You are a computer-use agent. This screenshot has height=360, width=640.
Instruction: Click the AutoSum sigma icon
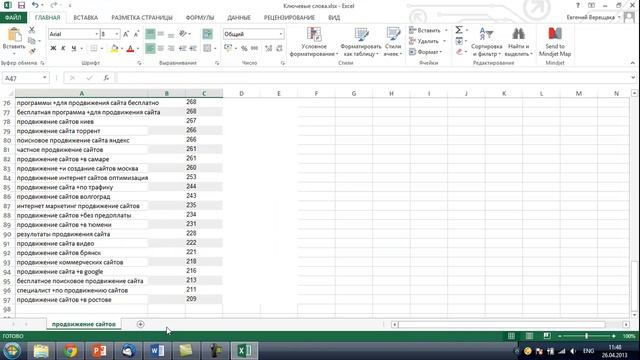point(459,30)
